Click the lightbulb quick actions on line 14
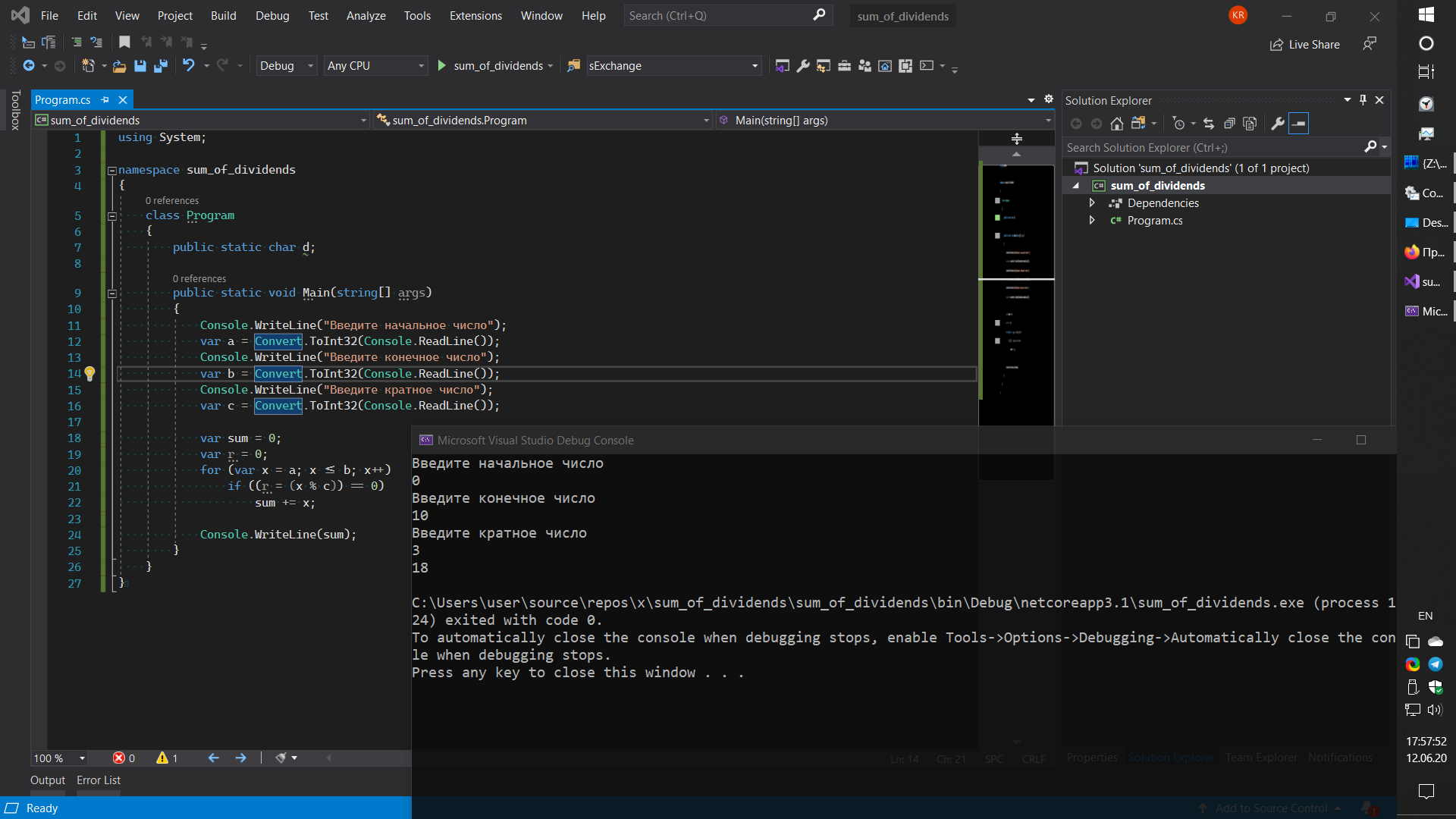The height and width of the screenshot is (819, 1456). pos(89,374)
